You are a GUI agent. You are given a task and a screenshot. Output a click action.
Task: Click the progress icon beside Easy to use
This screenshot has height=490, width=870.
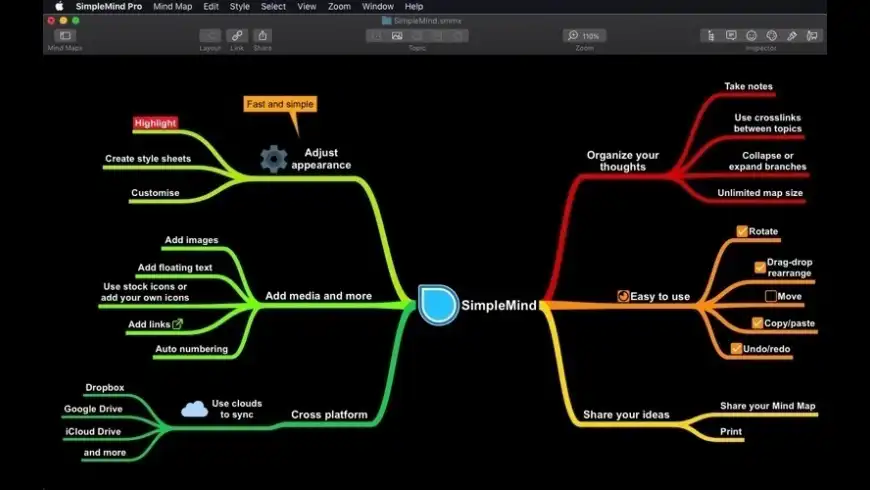point(623,296)
